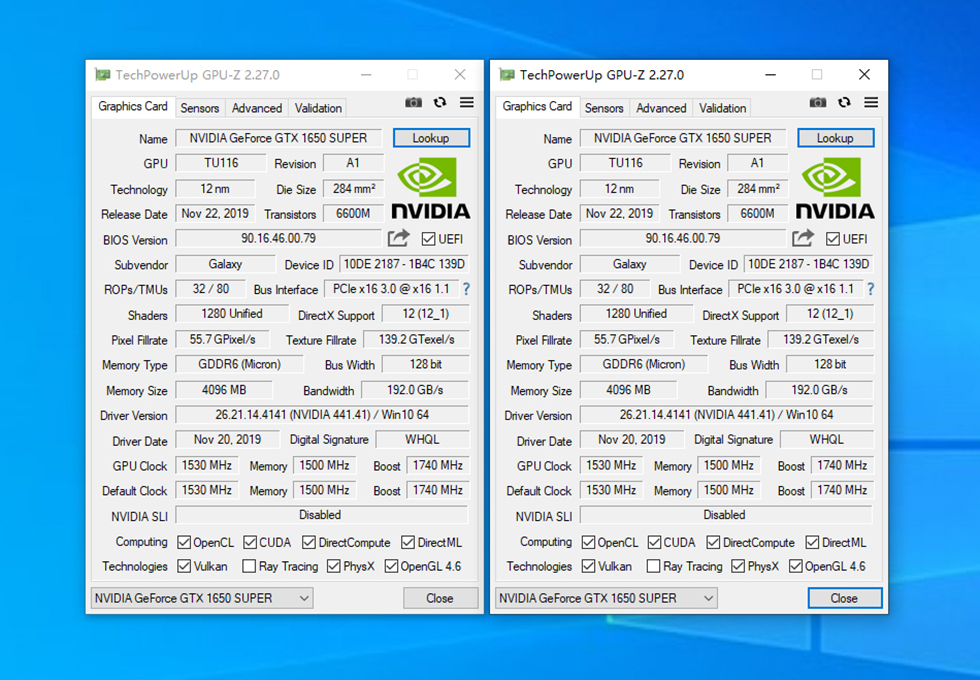980x680 pixels.
Task: Click Boost 1740 MHz in right GPU Clock row
Action: [842, 465]
